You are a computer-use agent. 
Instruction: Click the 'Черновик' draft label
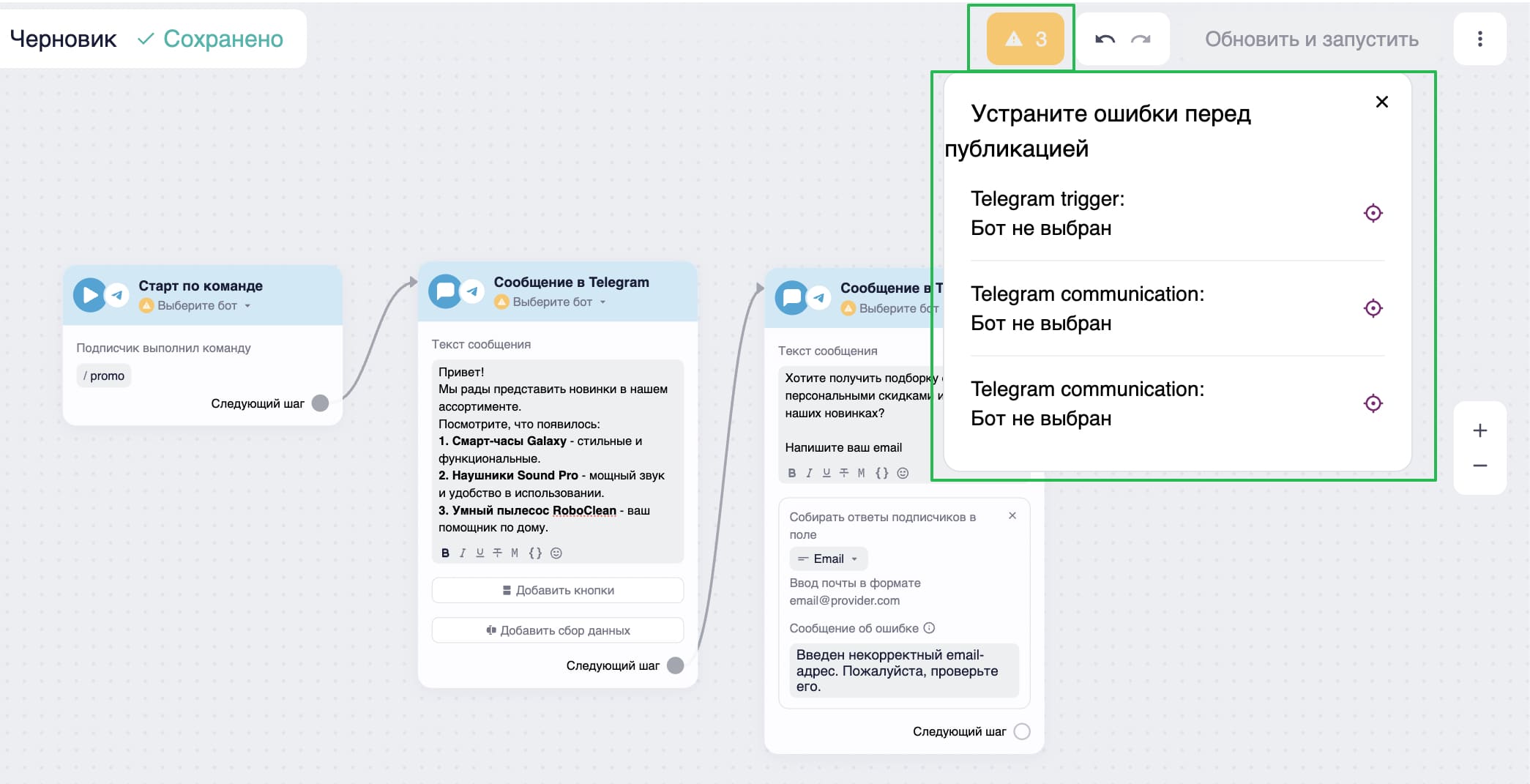pos(63,39)
